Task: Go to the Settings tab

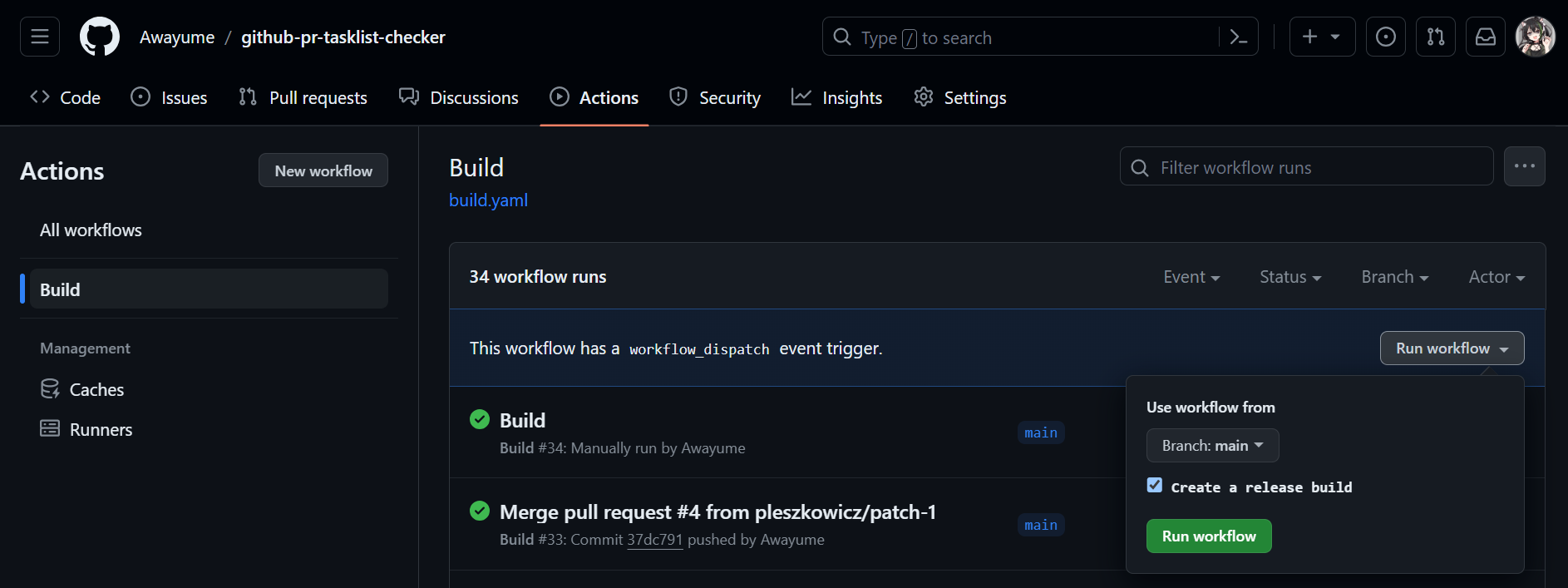Action: coord(960,98)
